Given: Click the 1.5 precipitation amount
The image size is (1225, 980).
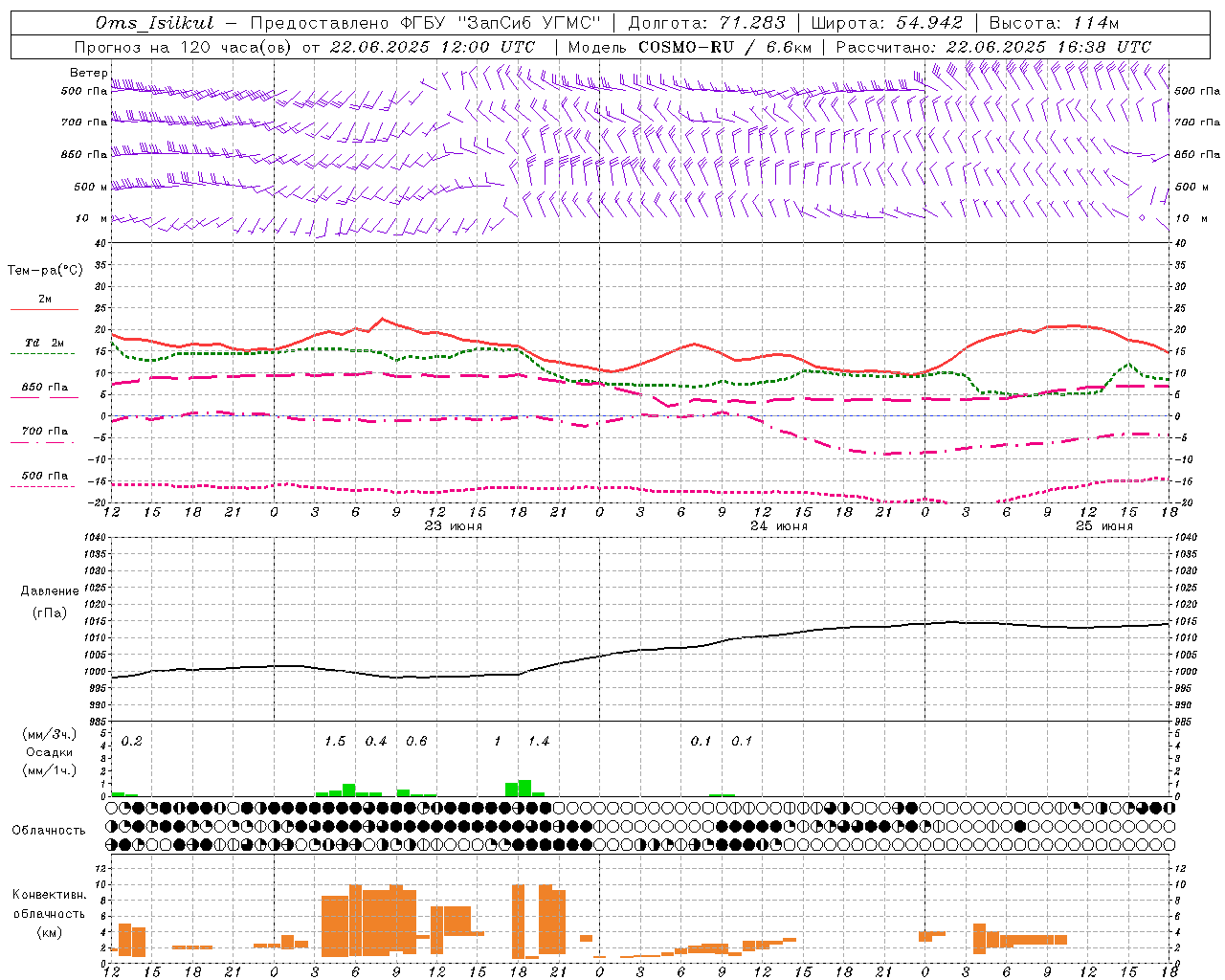Looking at the screenshot, I should coord(335,742).
